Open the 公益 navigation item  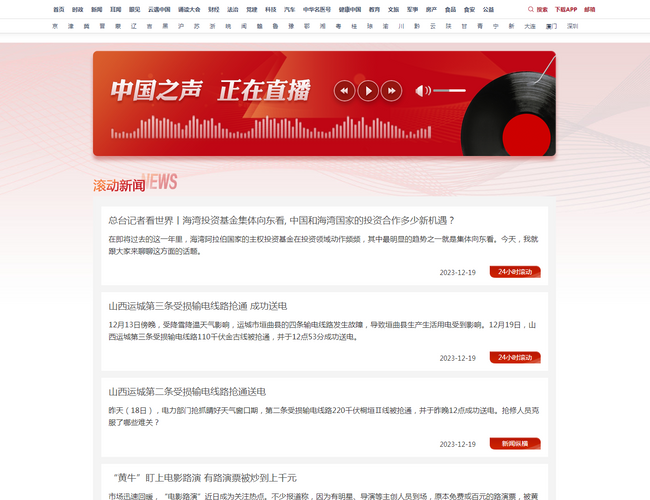(488, 9)
